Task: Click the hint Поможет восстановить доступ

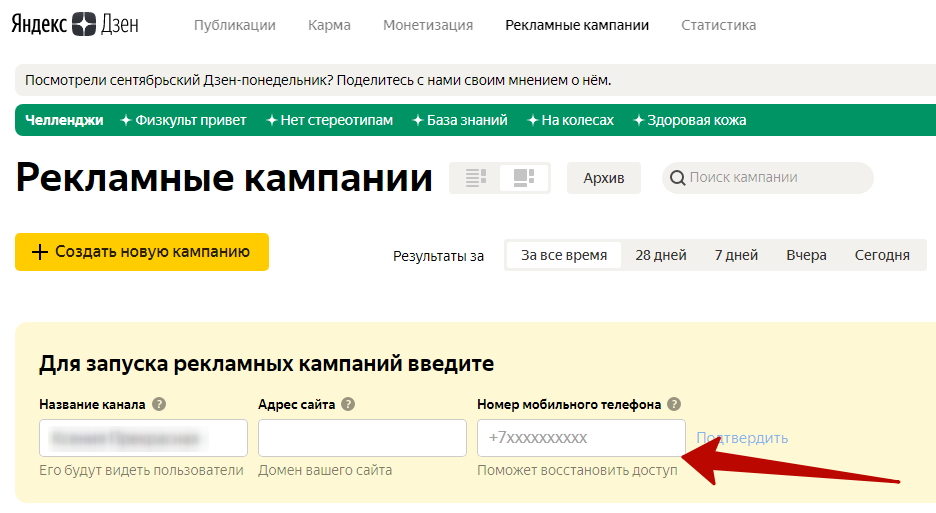Action: (577, 471)
